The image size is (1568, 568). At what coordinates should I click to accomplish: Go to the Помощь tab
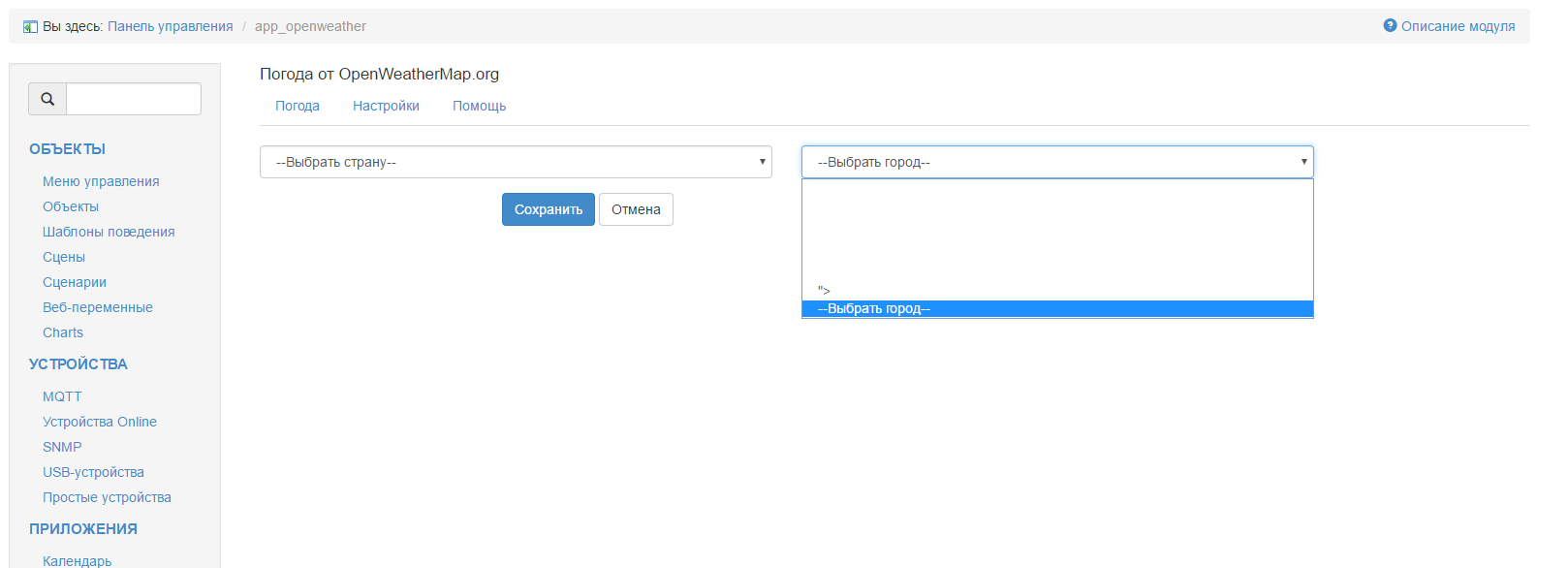point(479,106)
